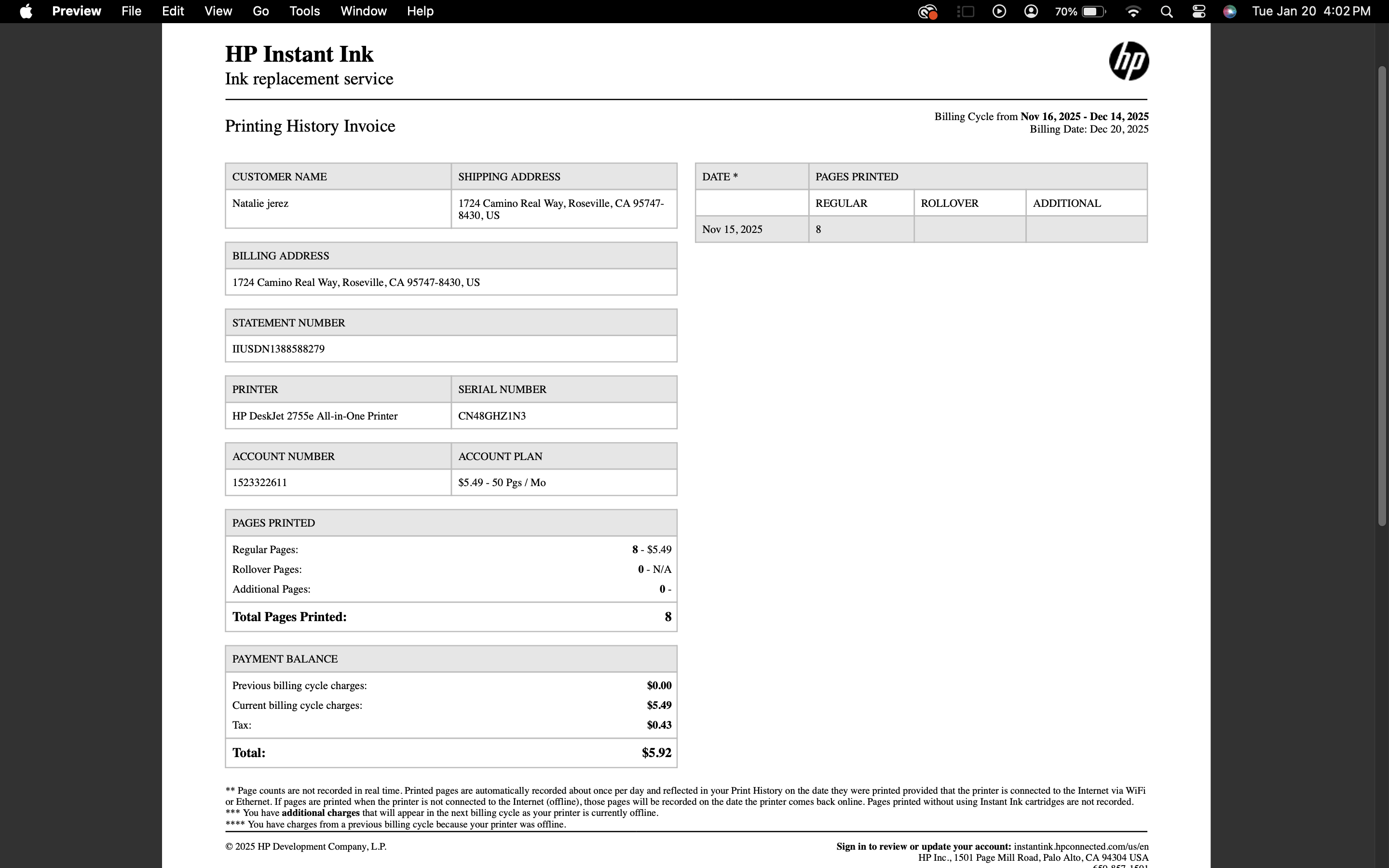Click the Creative Cloud status icon
1389x868 pixels.
tap(927, 12)
